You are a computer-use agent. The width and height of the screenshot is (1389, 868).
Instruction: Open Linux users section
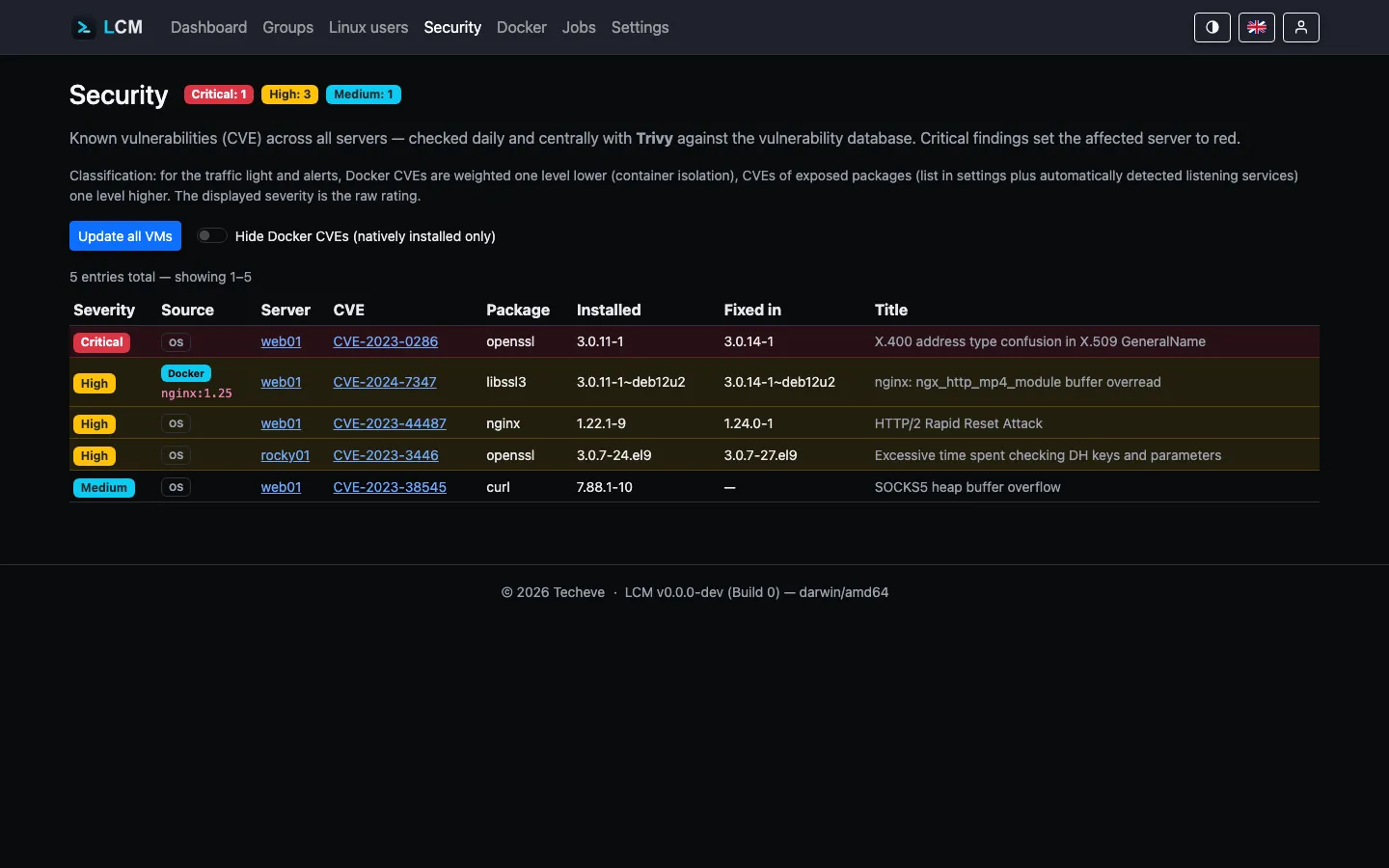tap(368, 27)
